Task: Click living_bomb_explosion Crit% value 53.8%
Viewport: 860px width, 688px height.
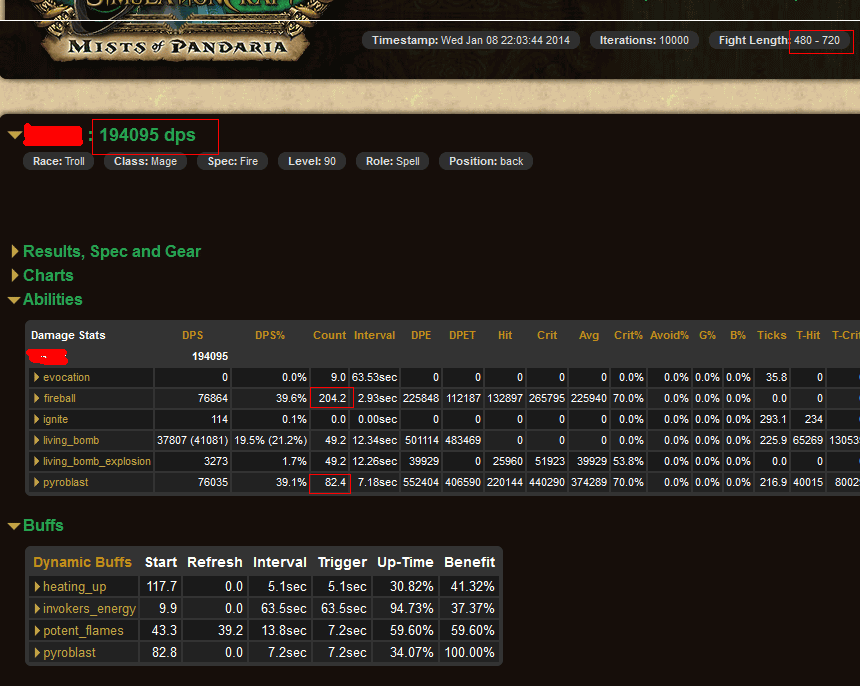Action: 628,461
